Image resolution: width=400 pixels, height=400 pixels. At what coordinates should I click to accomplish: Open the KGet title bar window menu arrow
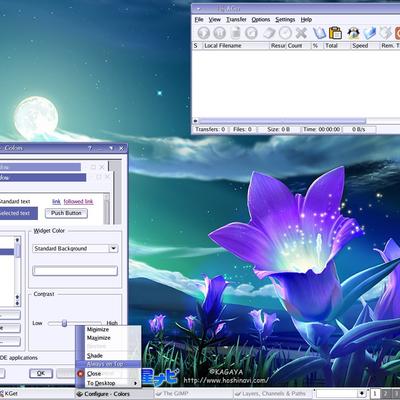pyautogui.click(x=198, y=9)
